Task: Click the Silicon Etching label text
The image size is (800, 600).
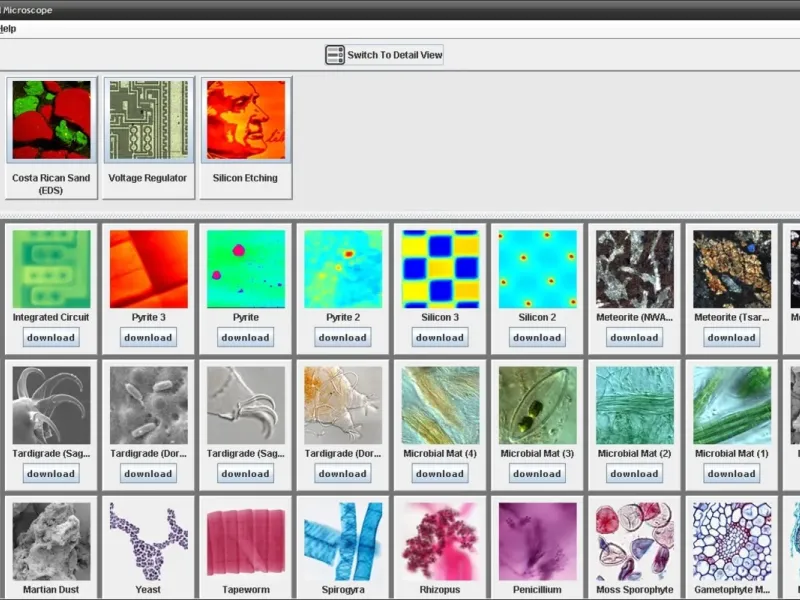Action: pos(245,178)
